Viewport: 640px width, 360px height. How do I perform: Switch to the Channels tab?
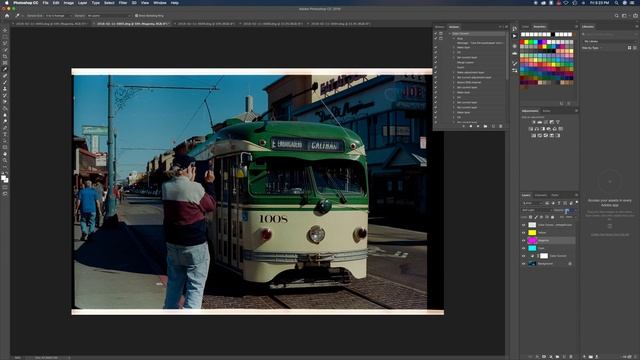click(541, 195)
